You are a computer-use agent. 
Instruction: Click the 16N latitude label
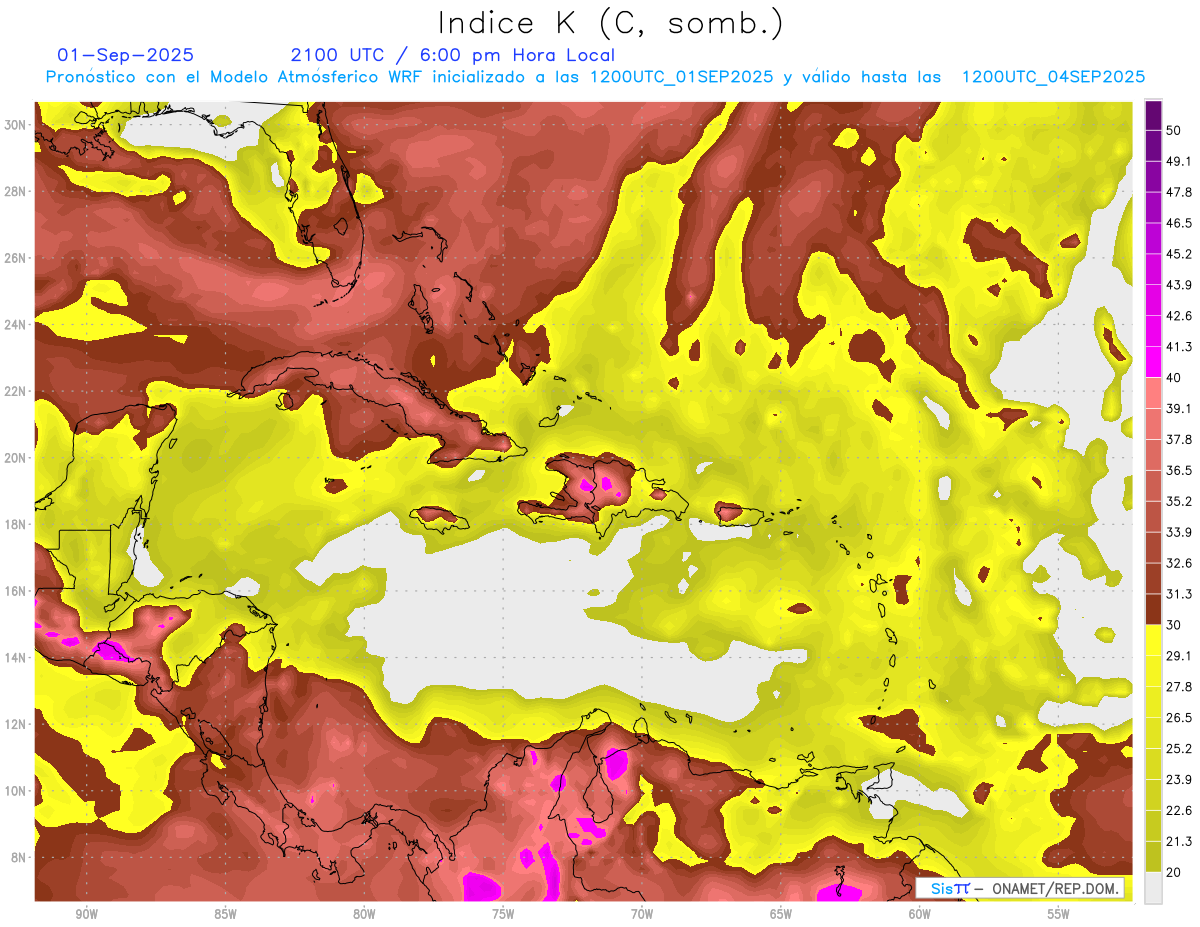17,591
